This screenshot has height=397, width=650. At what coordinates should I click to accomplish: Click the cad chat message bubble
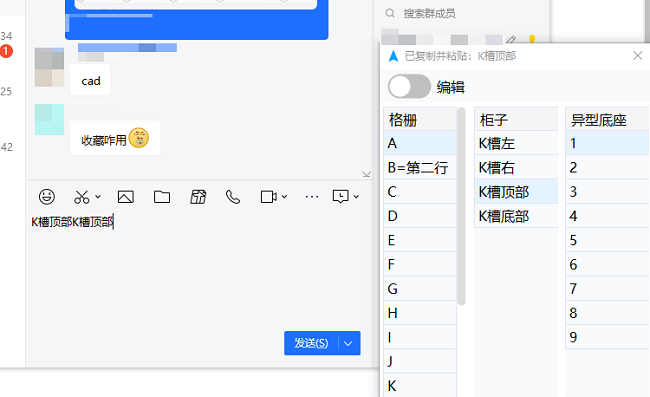click(x=90, y=80)
